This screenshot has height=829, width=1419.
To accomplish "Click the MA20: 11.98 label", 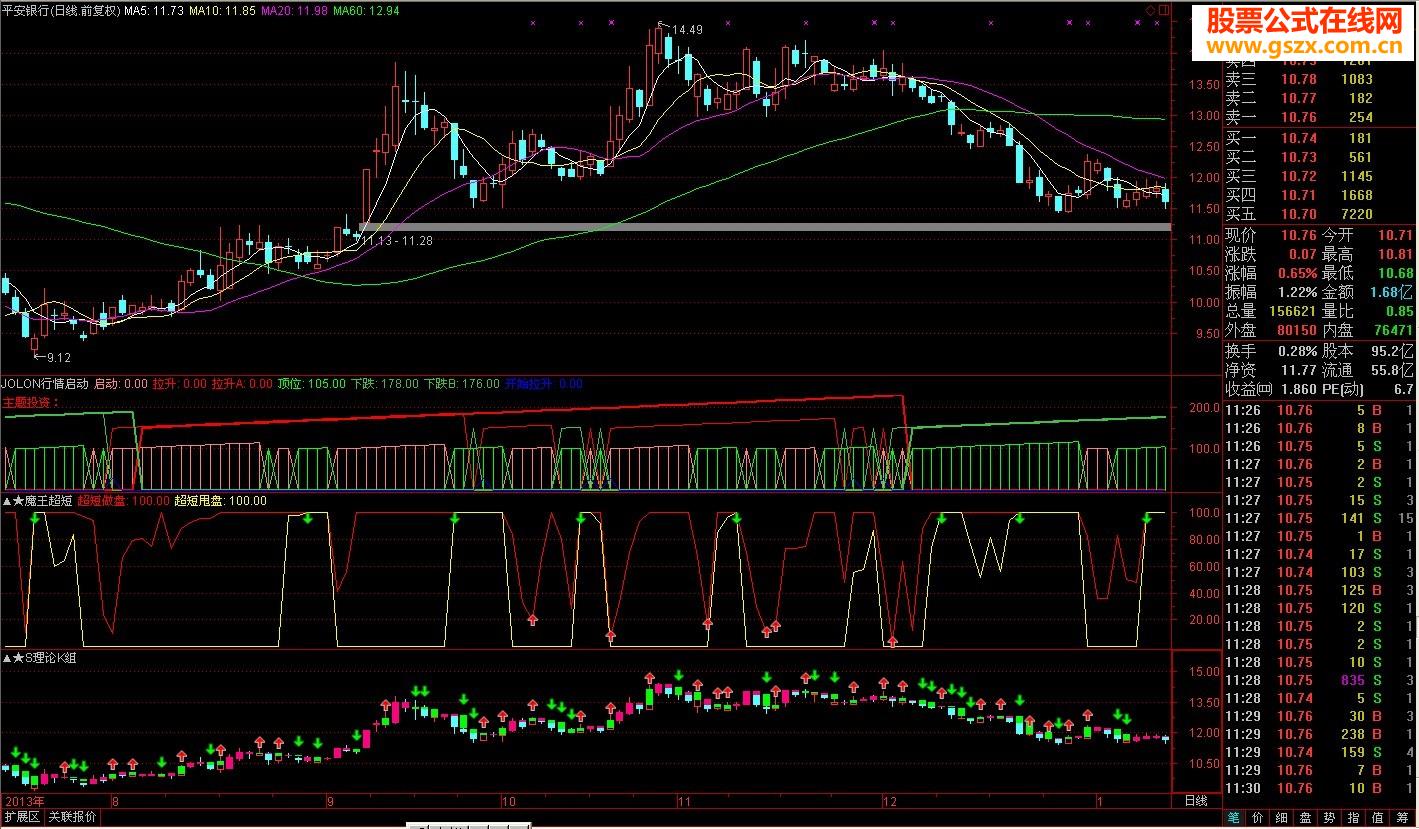I will click(293, 11).
